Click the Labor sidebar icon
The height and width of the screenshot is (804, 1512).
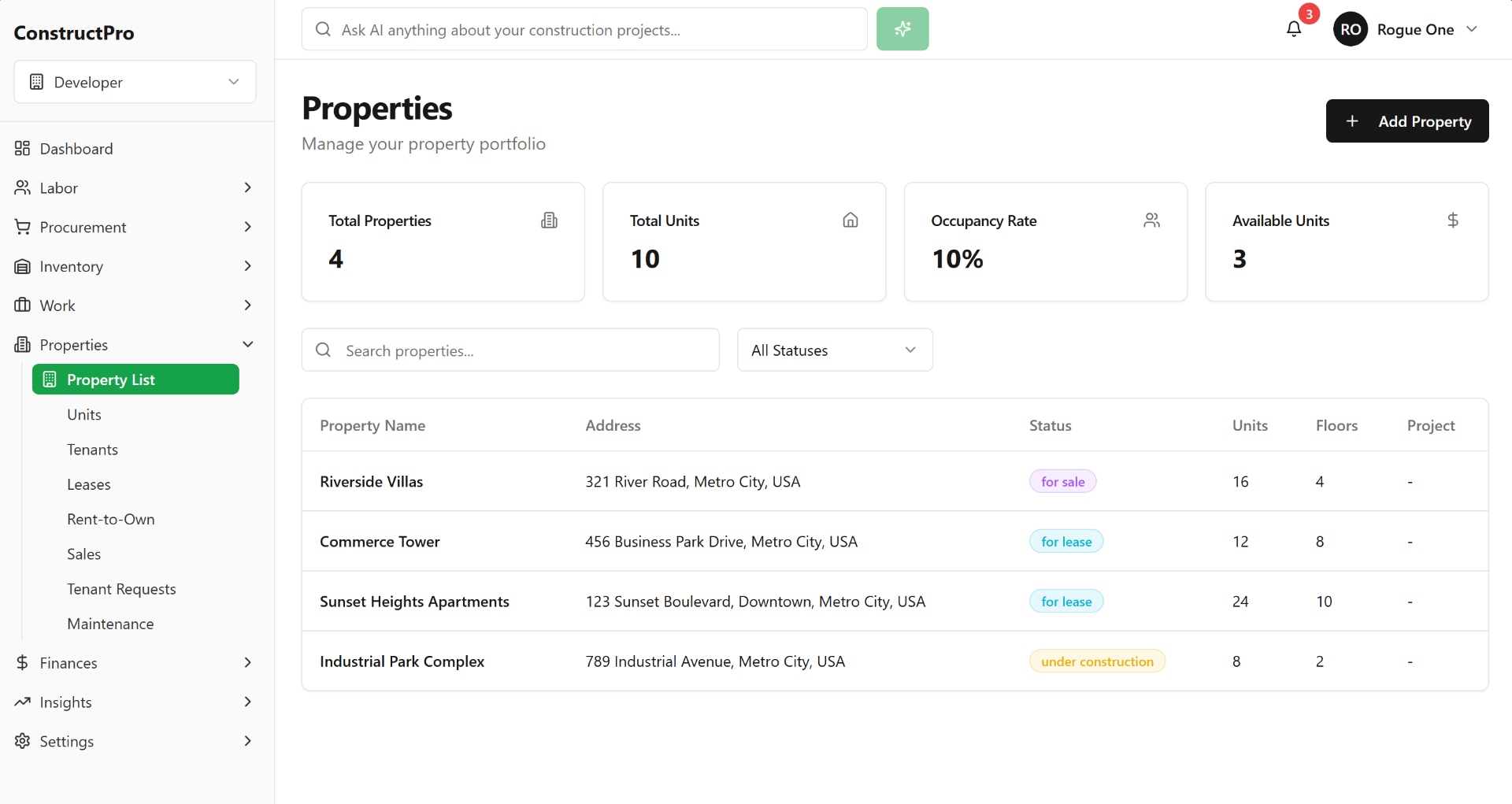(x=22, y=187)
